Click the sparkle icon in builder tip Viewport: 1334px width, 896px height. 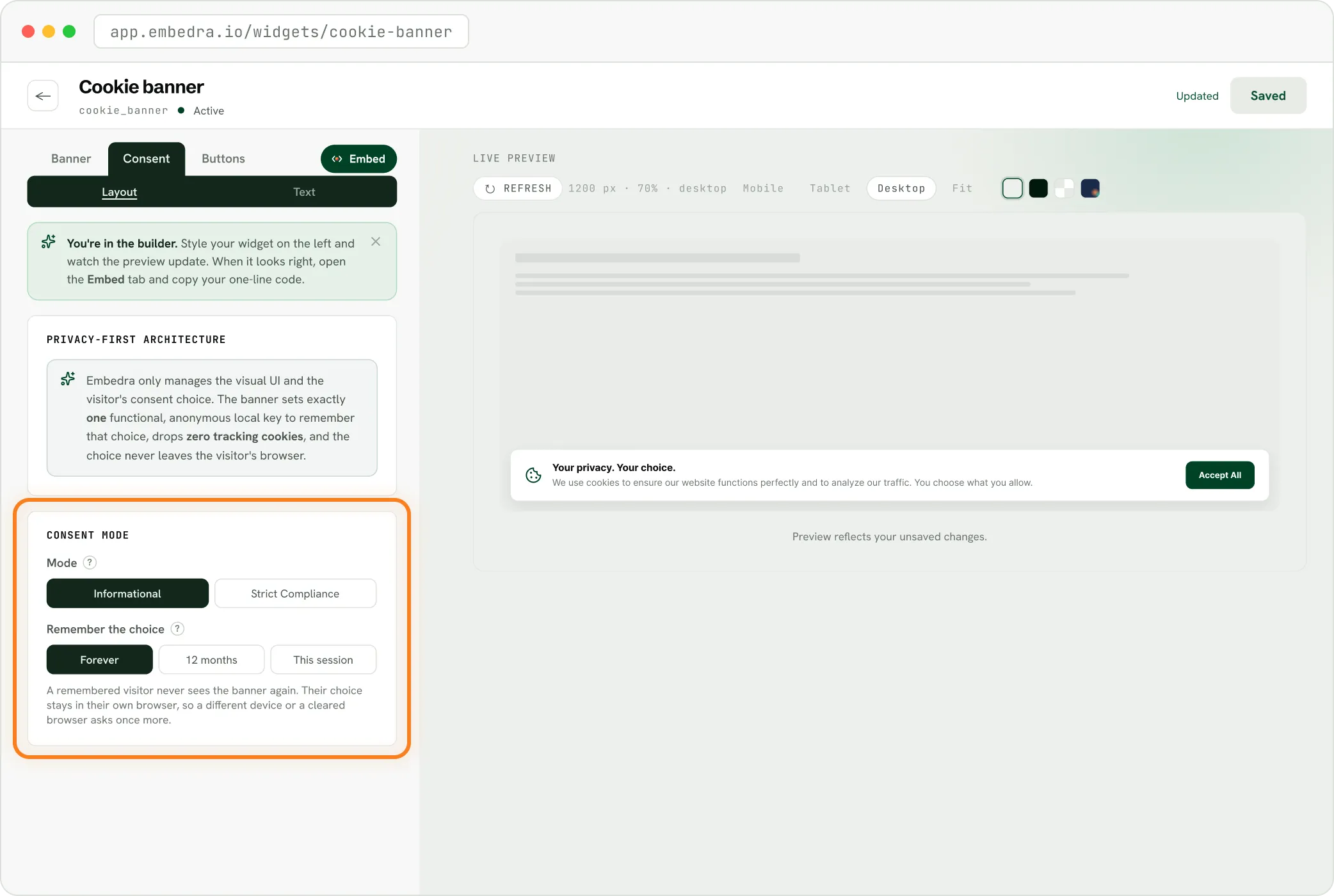click(x=49, y=242)
